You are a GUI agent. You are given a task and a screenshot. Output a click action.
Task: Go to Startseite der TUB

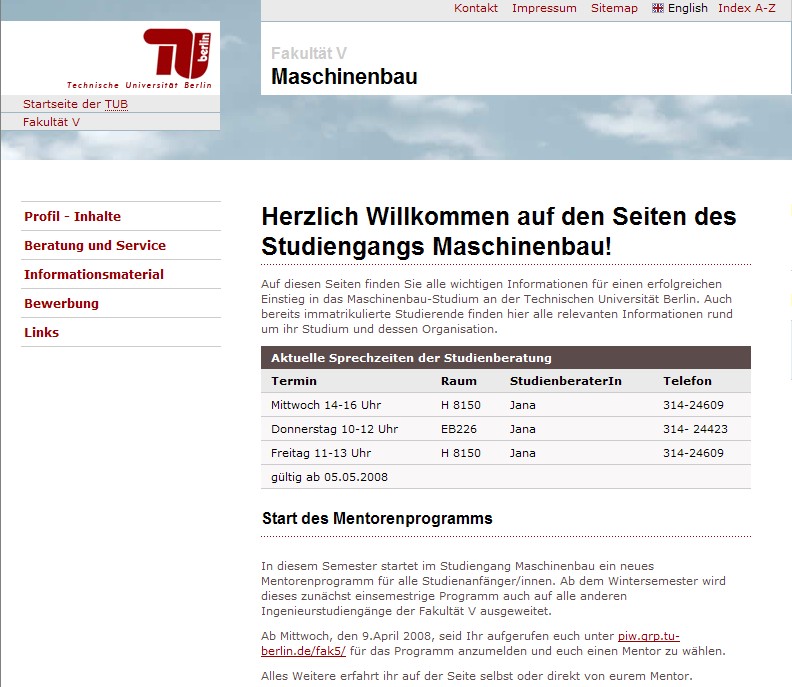point(75,104)
